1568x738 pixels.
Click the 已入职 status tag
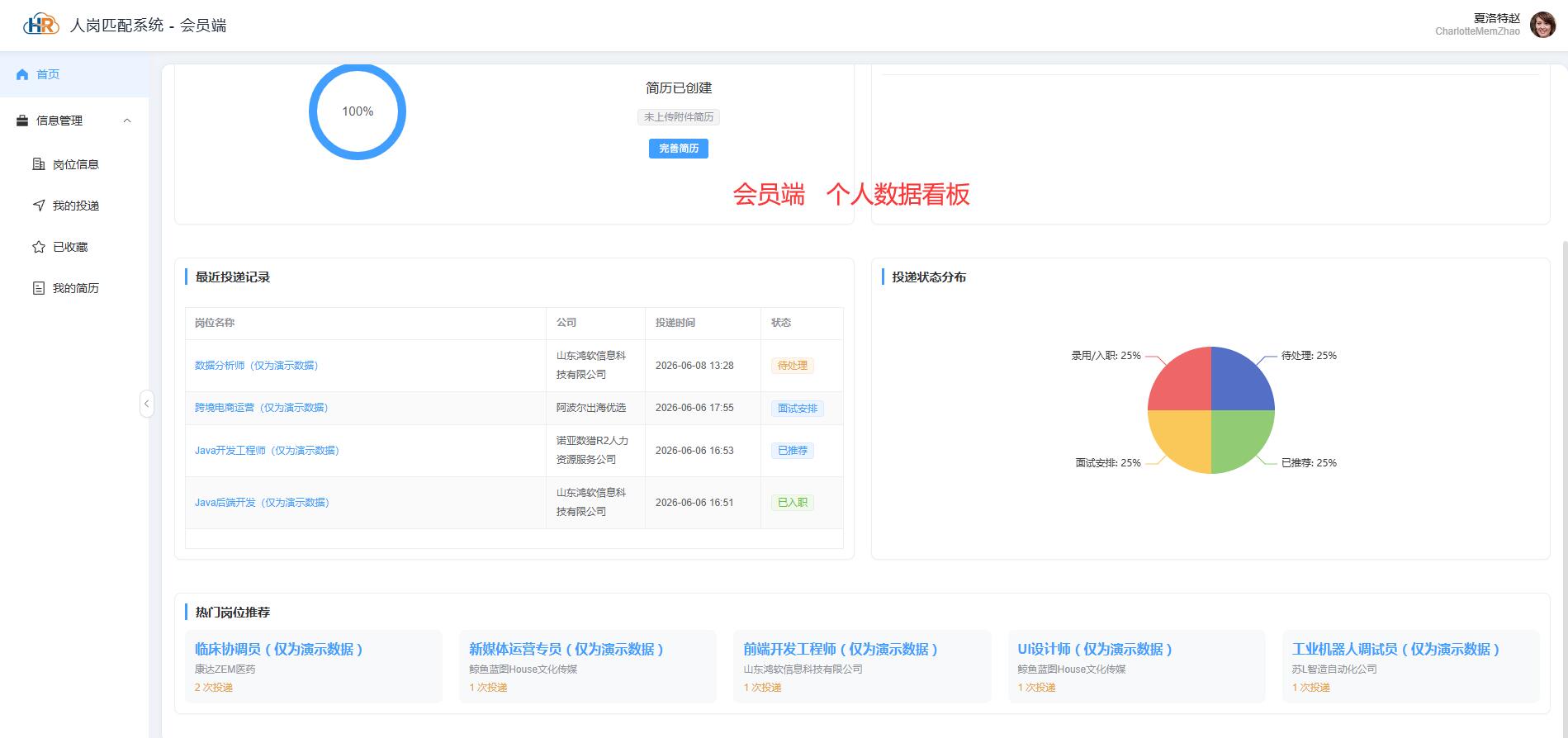pos(793,503)
